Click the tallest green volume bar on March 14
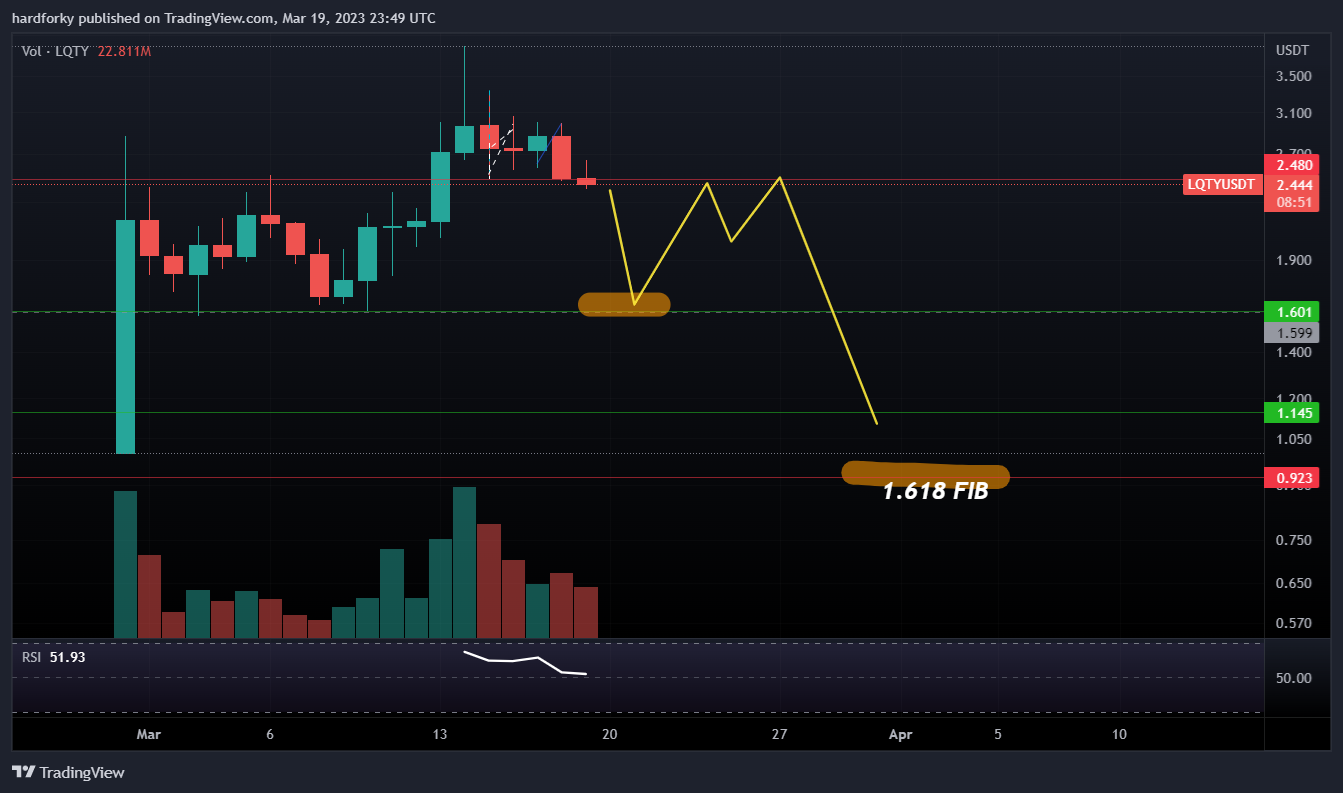This screenshot has height=793, width=1343. click(464, 562)
